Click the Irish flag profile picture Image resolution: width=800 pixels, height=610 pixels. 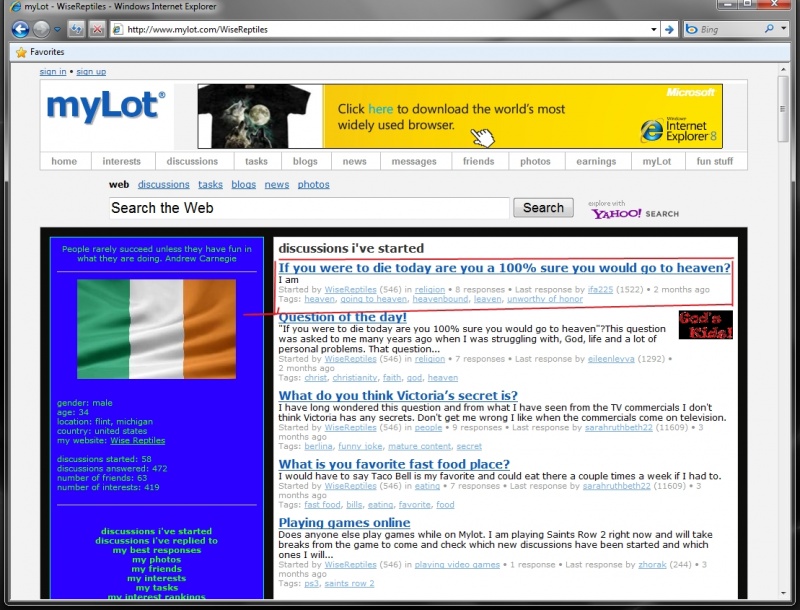coord(157,329)
